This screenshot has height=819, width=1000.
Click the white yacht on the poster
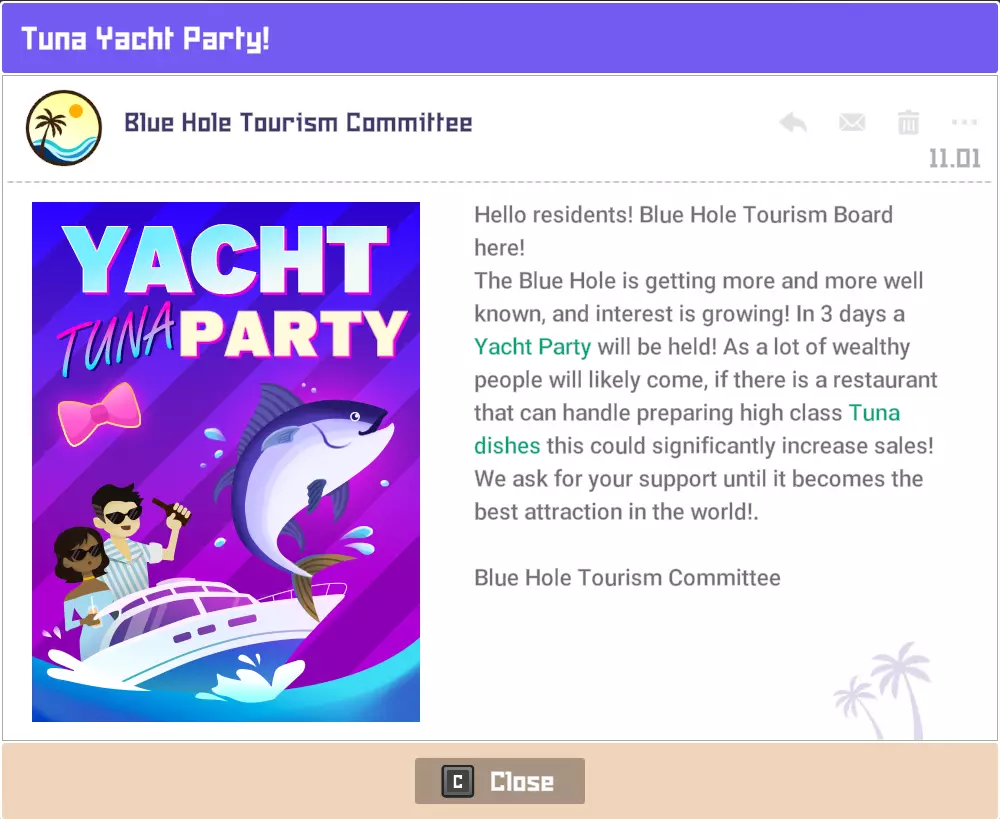(210, 630)
